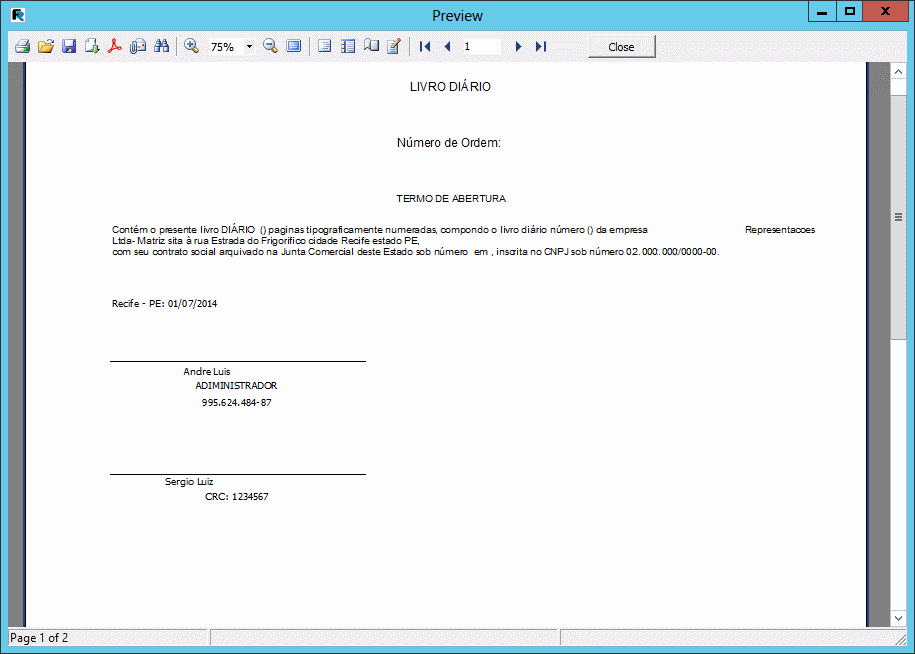
Task: Click the 'LIVRO DIÁRIO' heading
Action: click(450, 86)
